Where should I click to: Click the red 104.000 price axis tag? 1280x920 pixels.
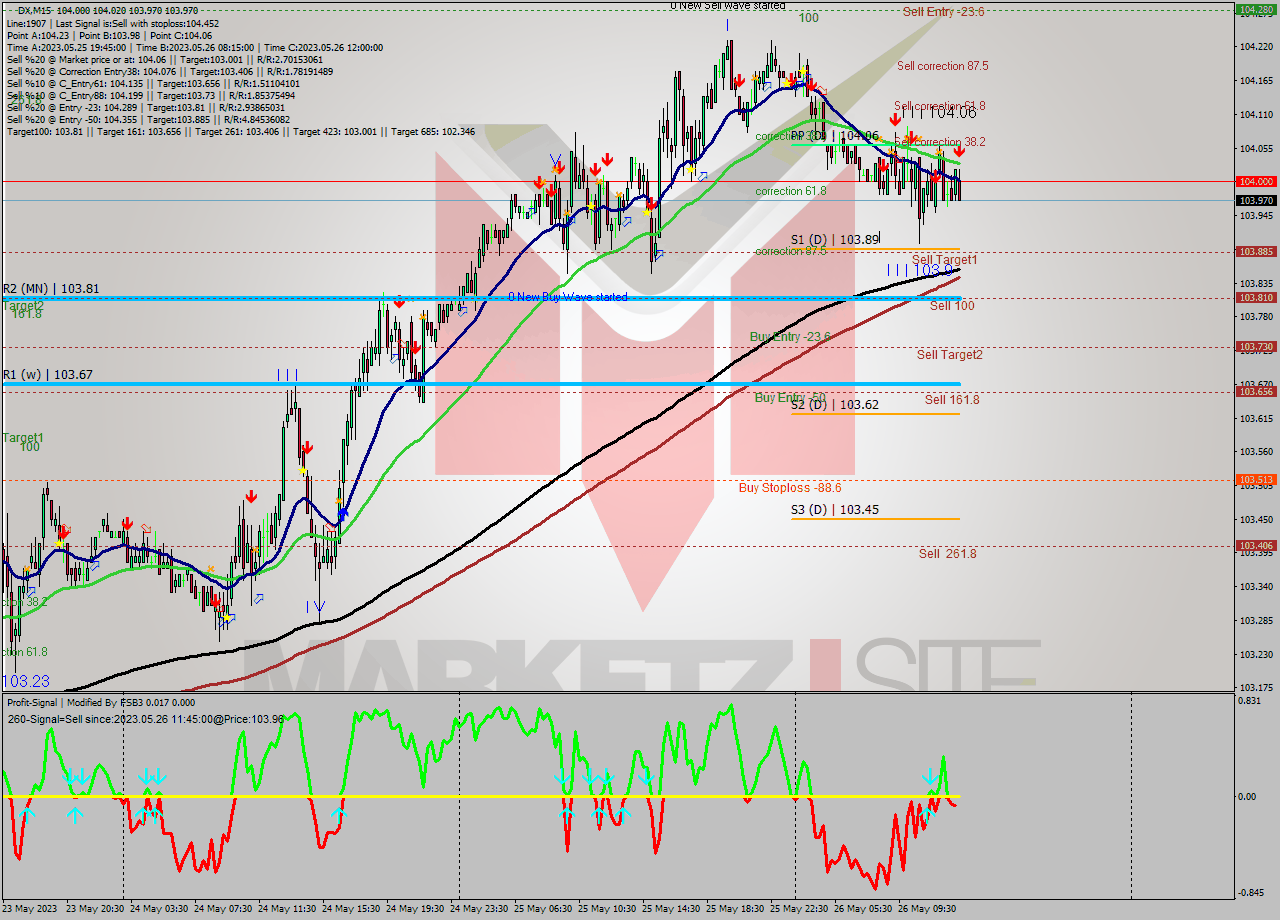1256,181
